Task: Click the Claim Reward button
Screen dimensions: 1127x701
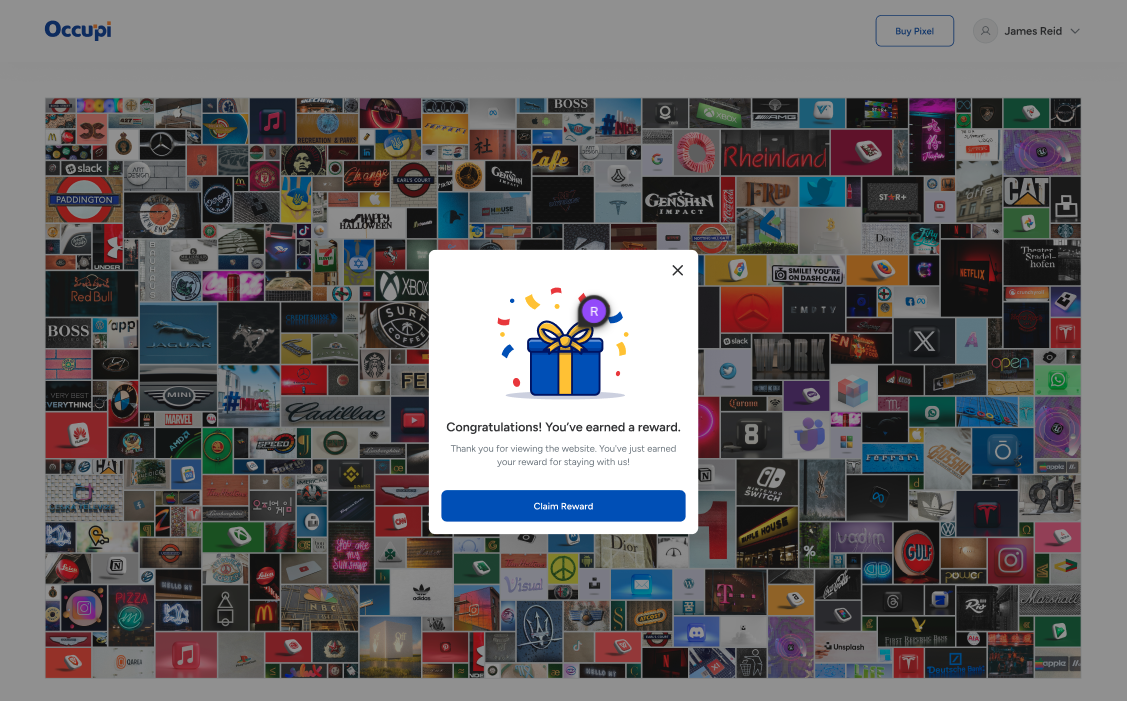Action: click(x=563, y=506)
